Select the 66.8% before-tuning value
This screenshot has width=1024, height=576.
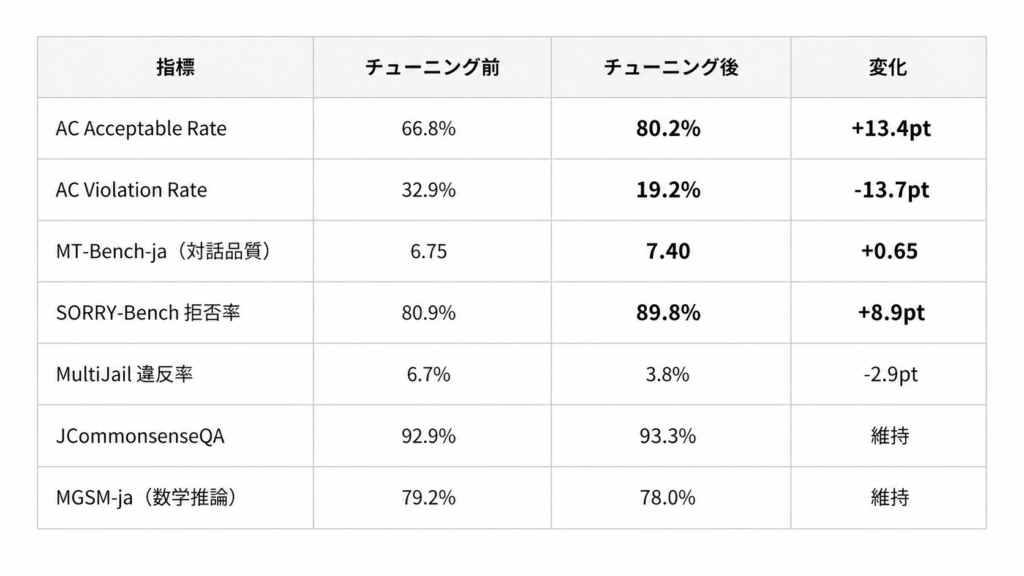point(428,129)
